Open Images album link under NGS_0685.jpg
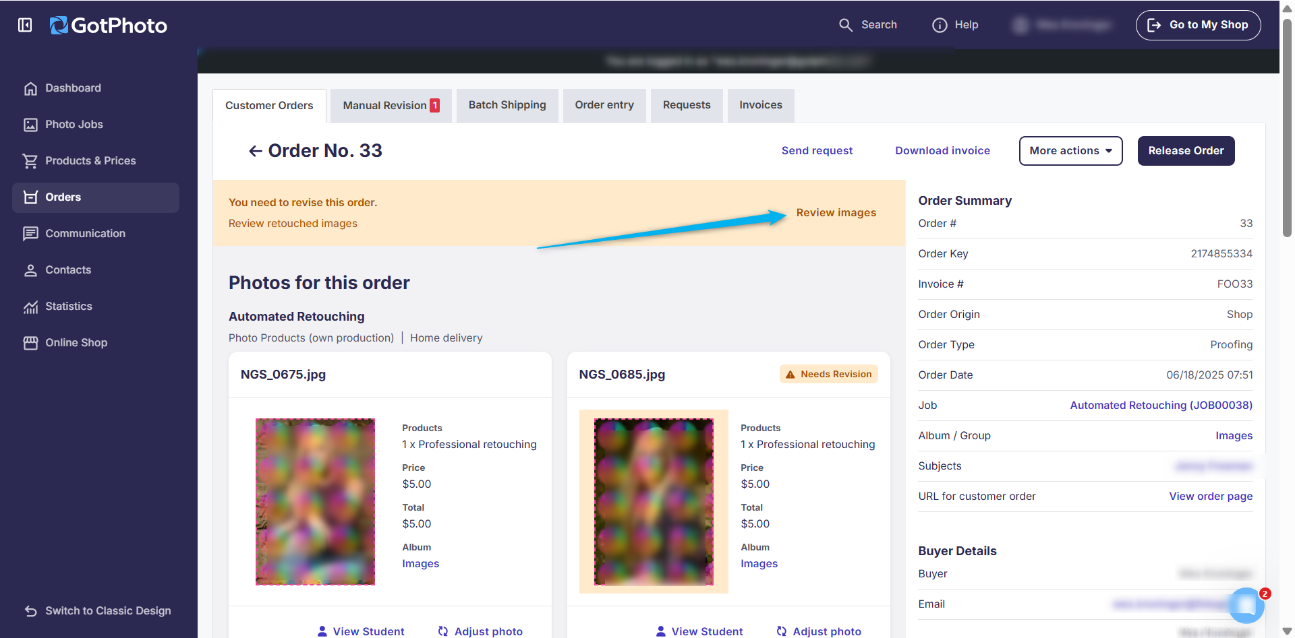Image resolution: width=1295 pixels, height=638 pixels. click(759, 564)
